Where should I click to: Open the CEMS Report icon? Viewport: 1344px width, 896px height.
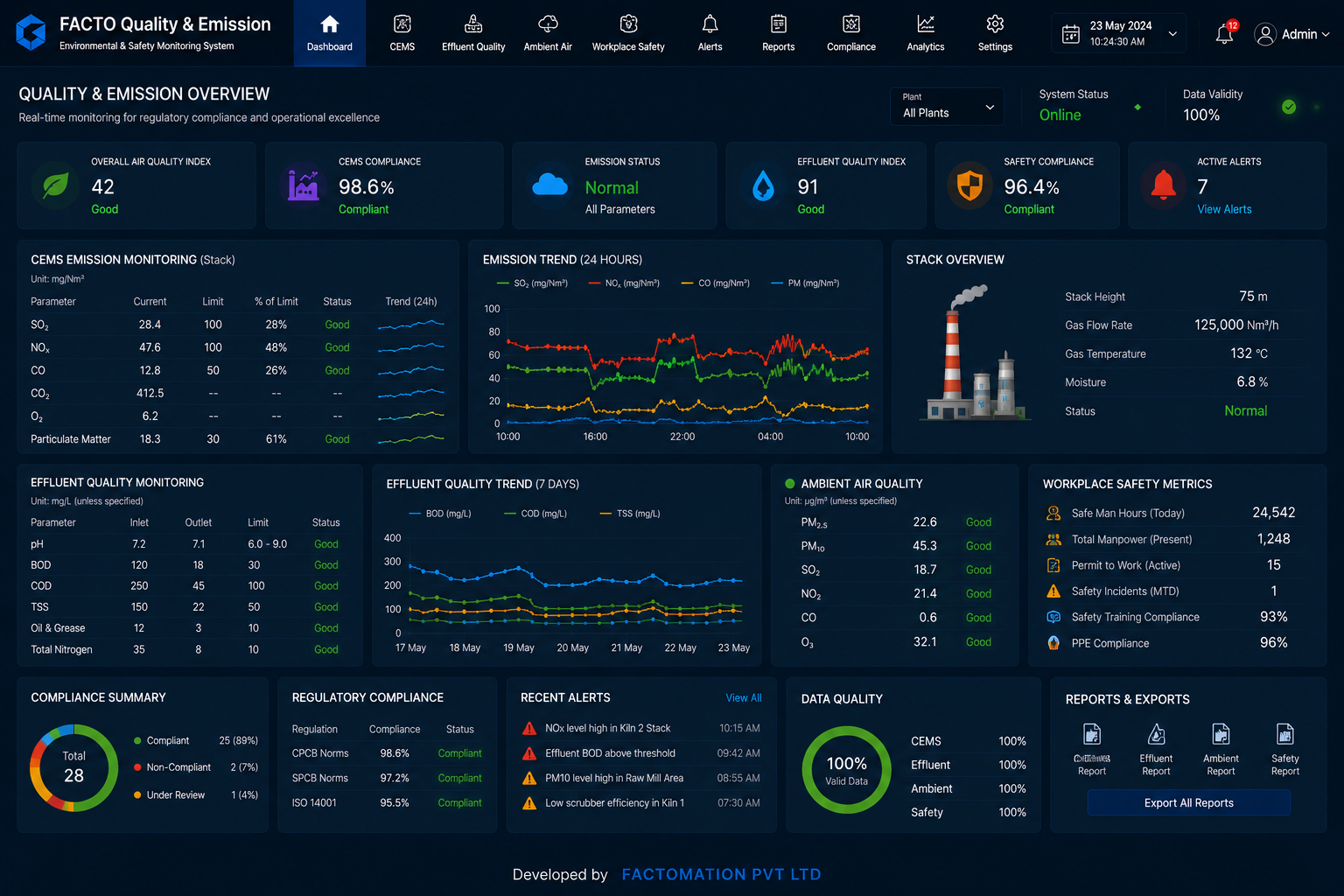point(1091,734)
